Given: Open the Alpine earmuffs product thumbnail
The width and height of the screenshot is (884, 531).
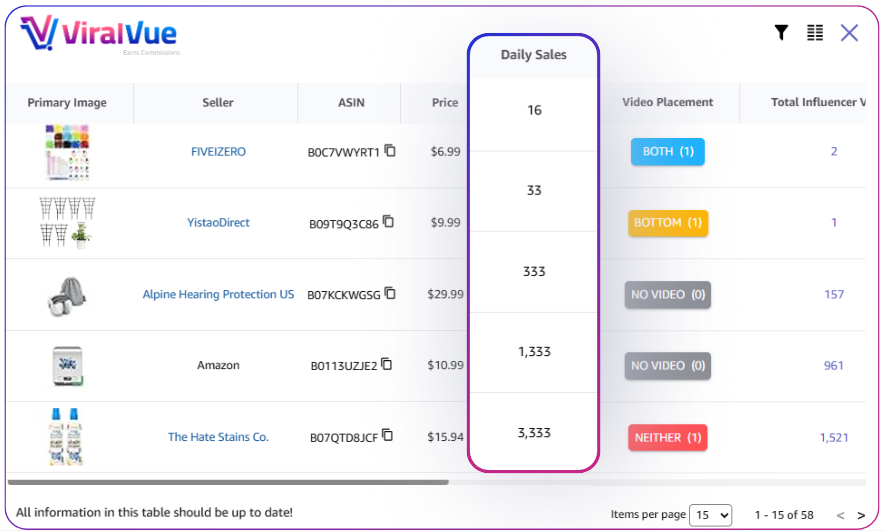Looking at the screenshot, I should (67, 295).
